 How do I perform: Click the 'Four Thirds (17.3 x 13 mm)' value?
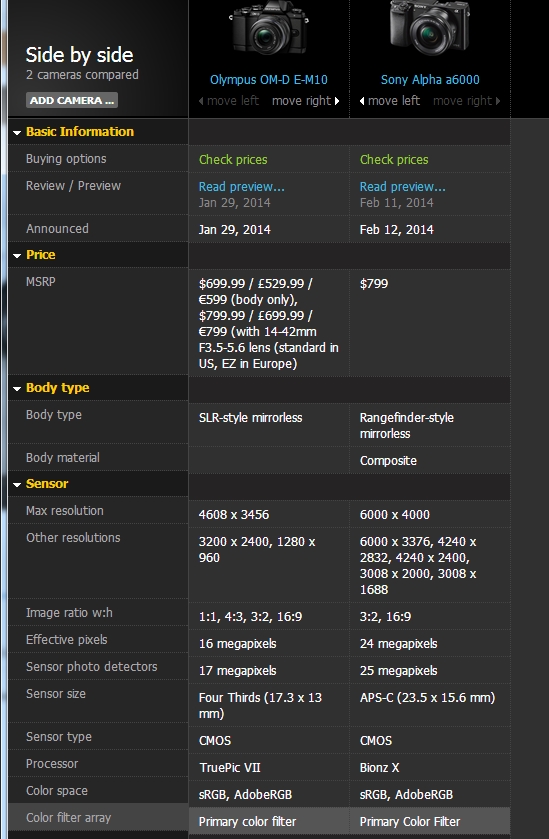[260, 705]
